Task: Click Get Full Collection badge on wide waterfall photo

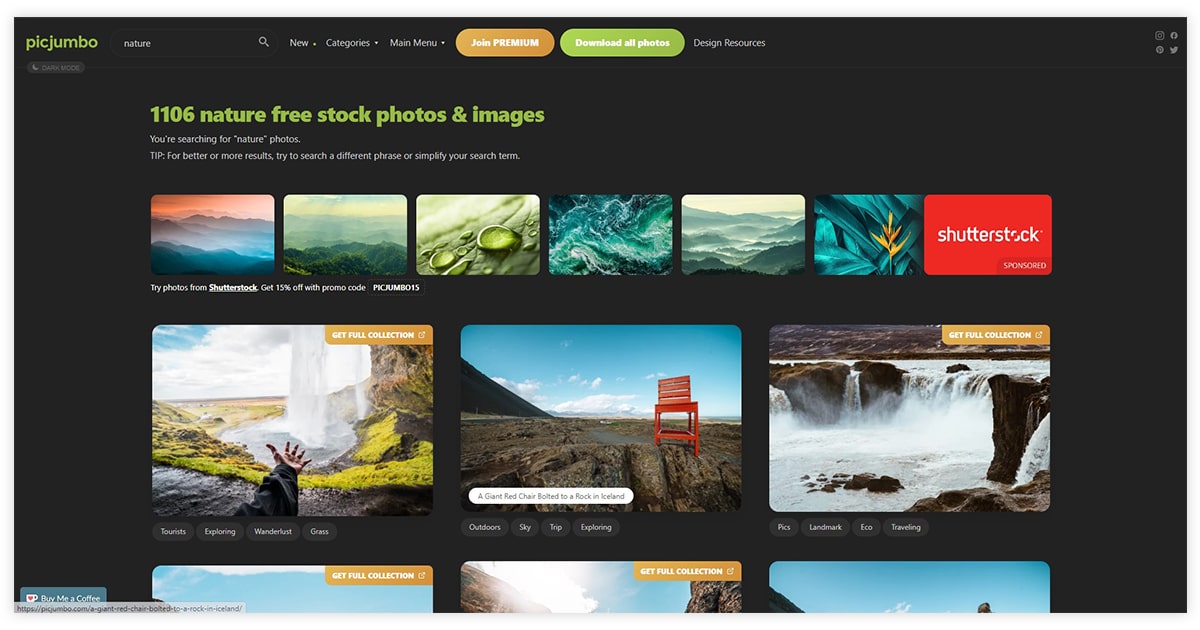Action: coord(995,335)
